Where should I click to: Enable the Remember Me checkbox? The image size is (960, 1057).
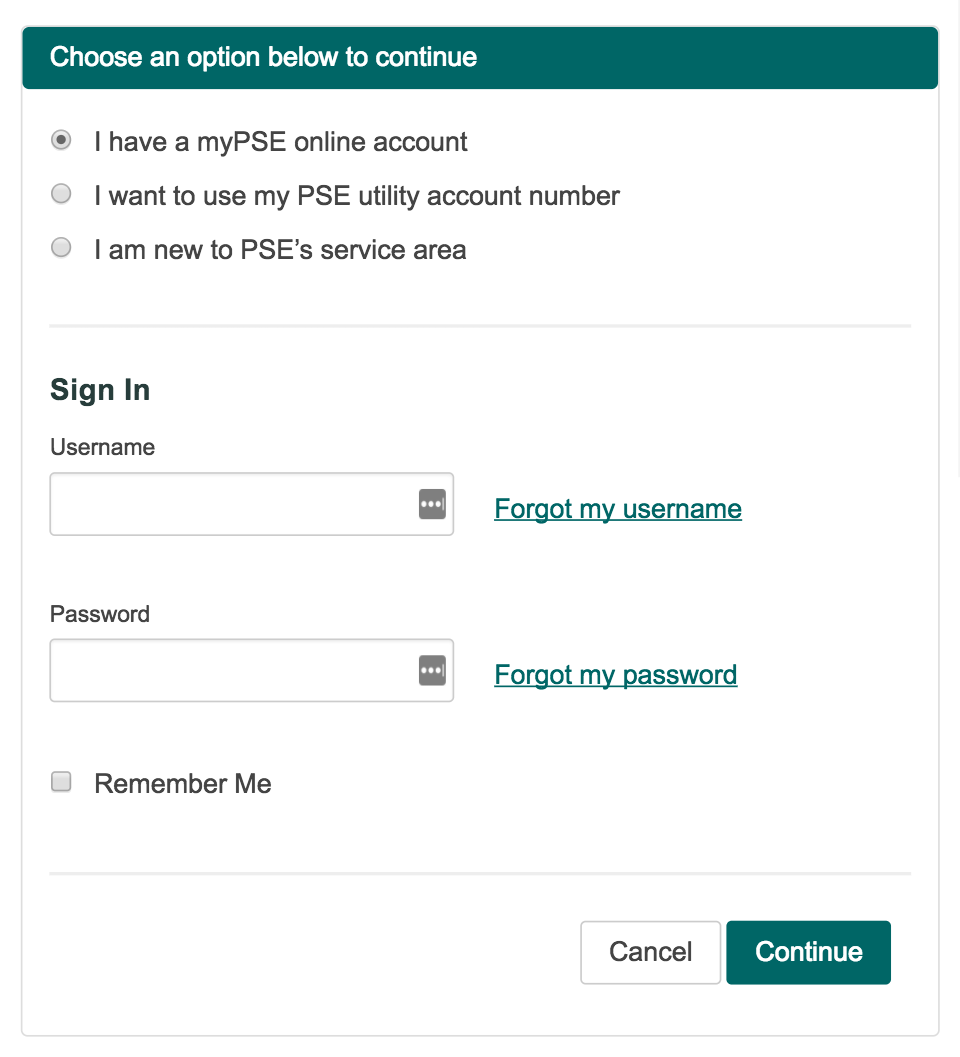tap(62, 782)
